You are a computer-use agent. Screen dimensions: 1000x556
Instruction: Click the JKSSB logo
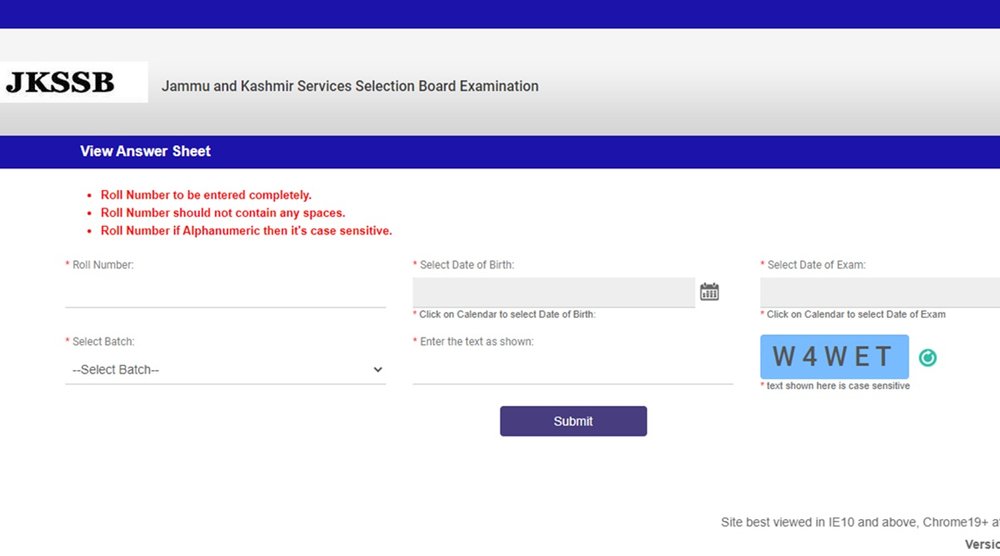(x=62, y=83)
